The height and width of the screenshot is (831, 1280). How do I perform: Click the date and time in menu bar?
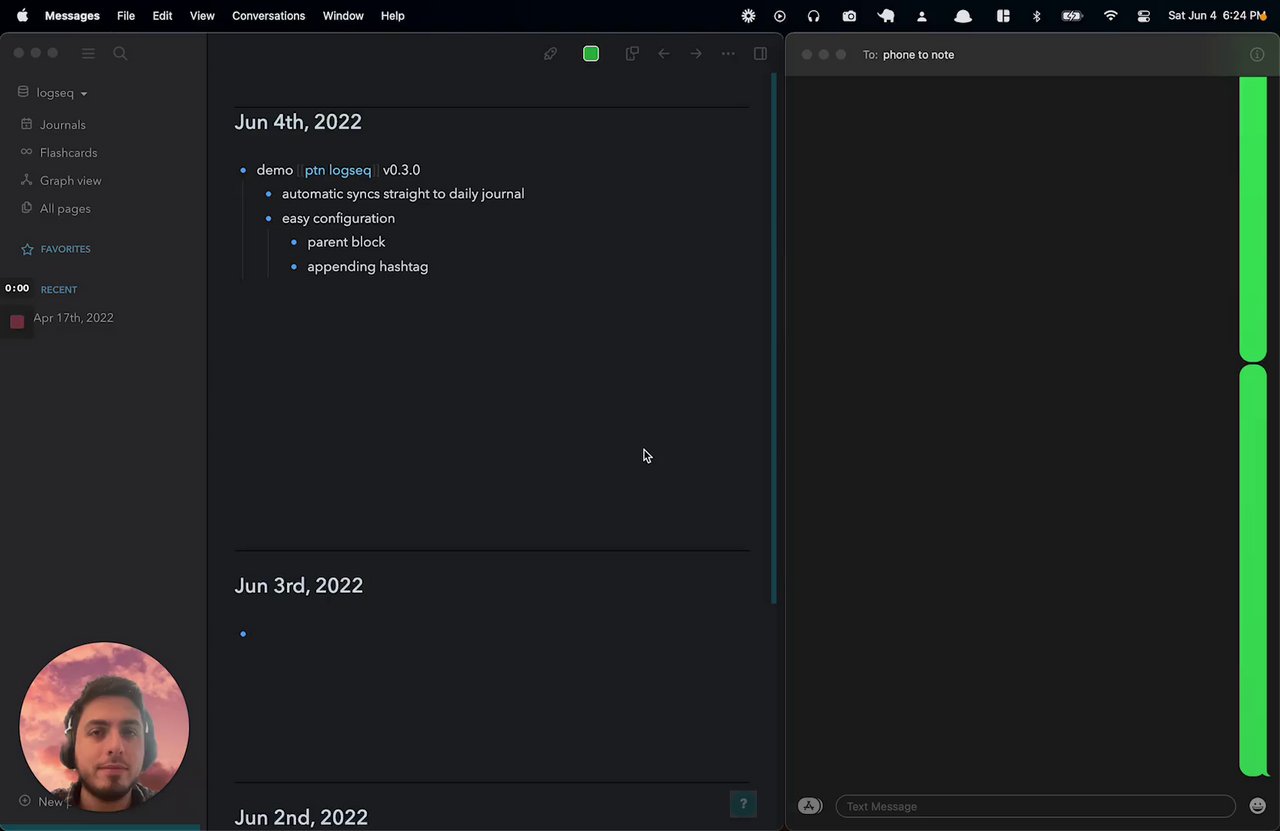click(1217, 16)
